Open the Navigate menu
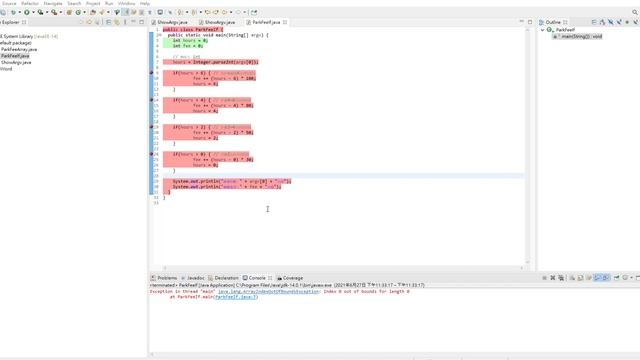The height and width of the screenshot is (360, 640). click(x=53, y=3)
